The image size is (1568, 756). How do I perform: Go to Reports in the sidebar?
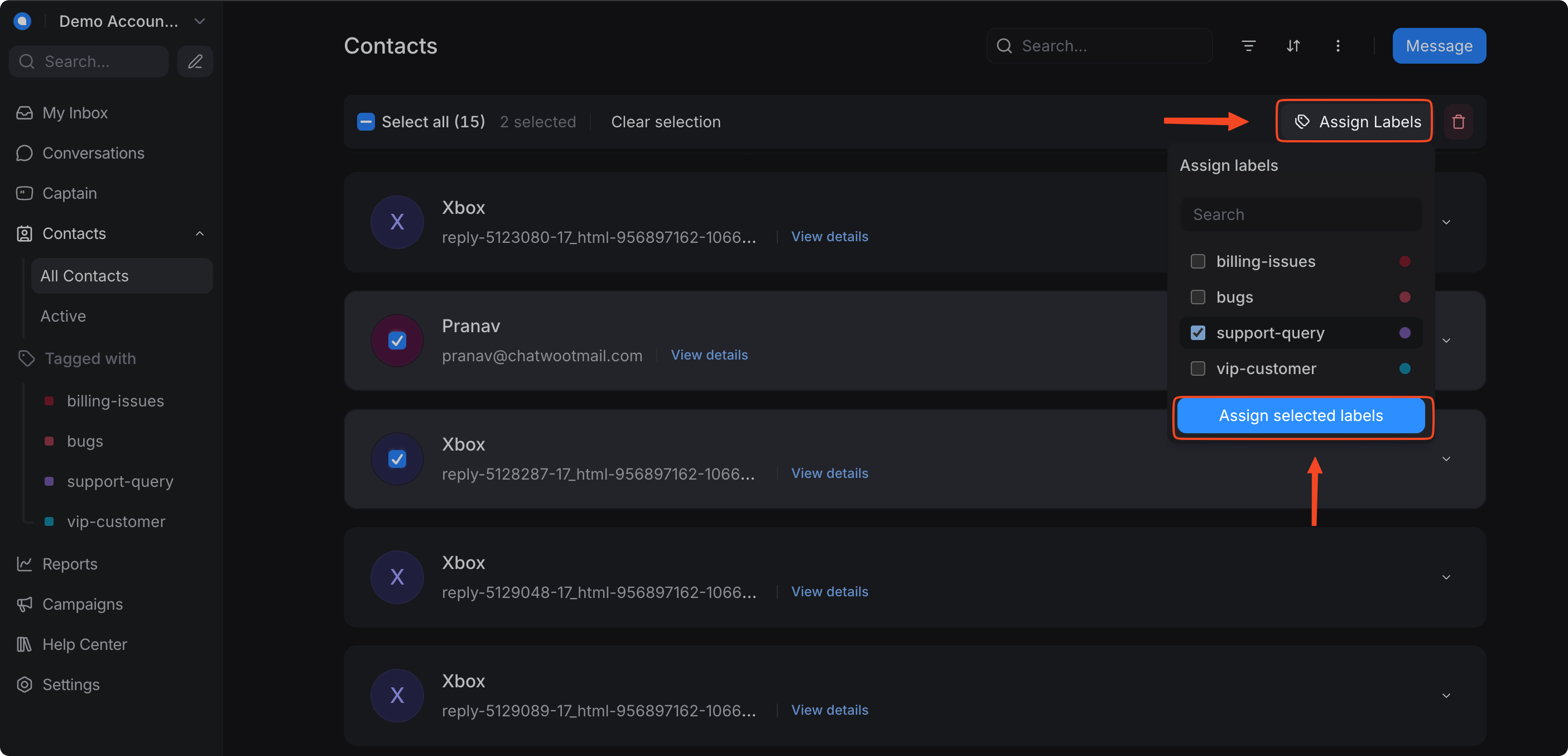(69, 563)
